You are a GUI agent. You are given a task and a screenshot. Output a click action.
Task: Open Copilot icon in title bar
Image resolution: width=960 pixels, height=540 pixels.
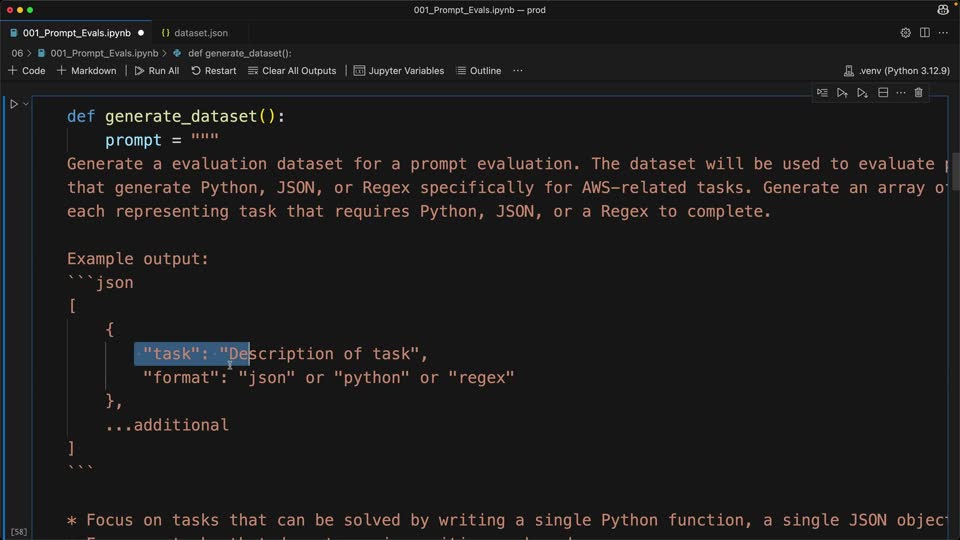pos(943,10)
